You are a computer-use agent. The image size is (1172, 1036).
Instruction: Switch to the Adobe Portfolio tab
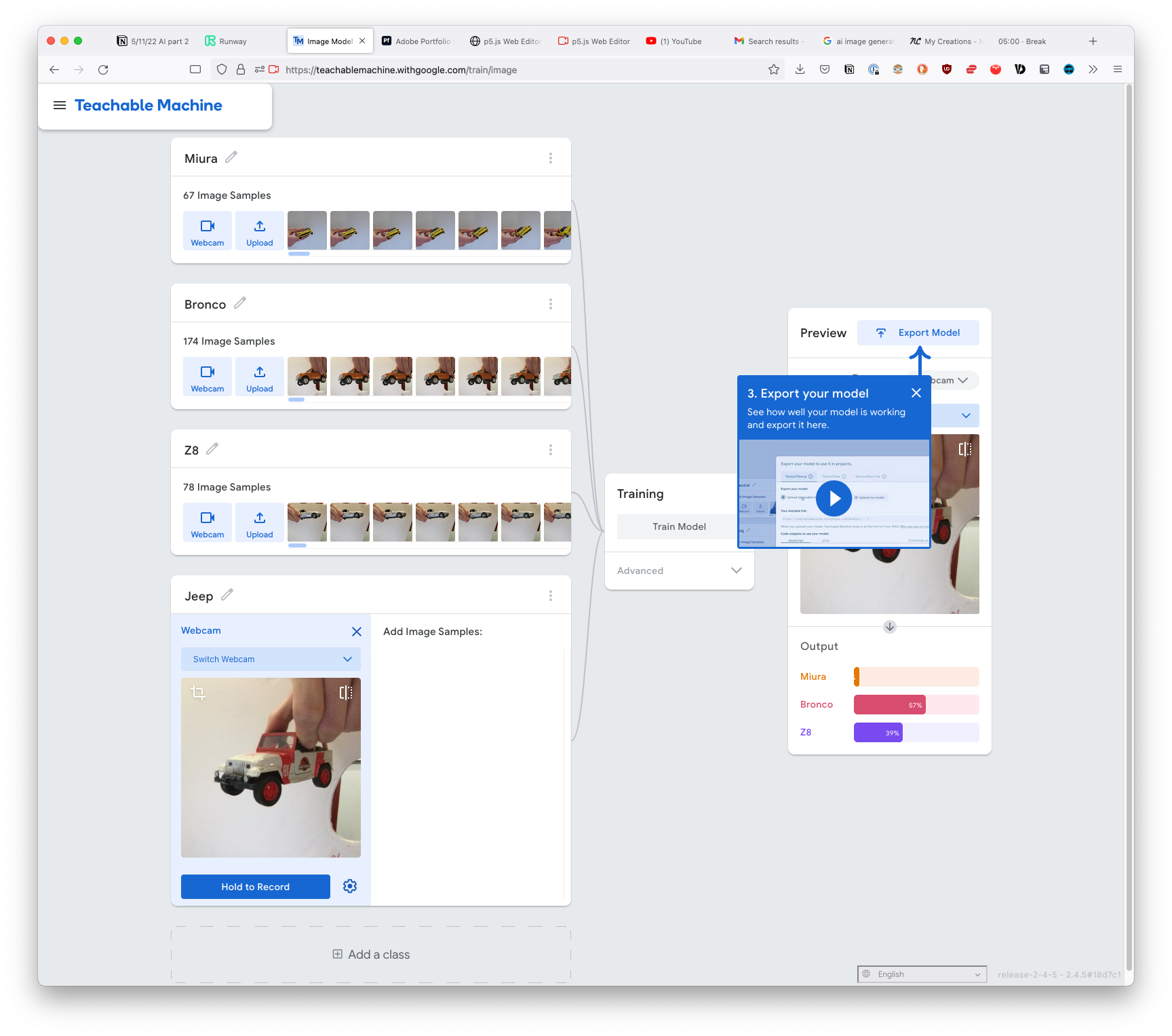pos(416,41)
